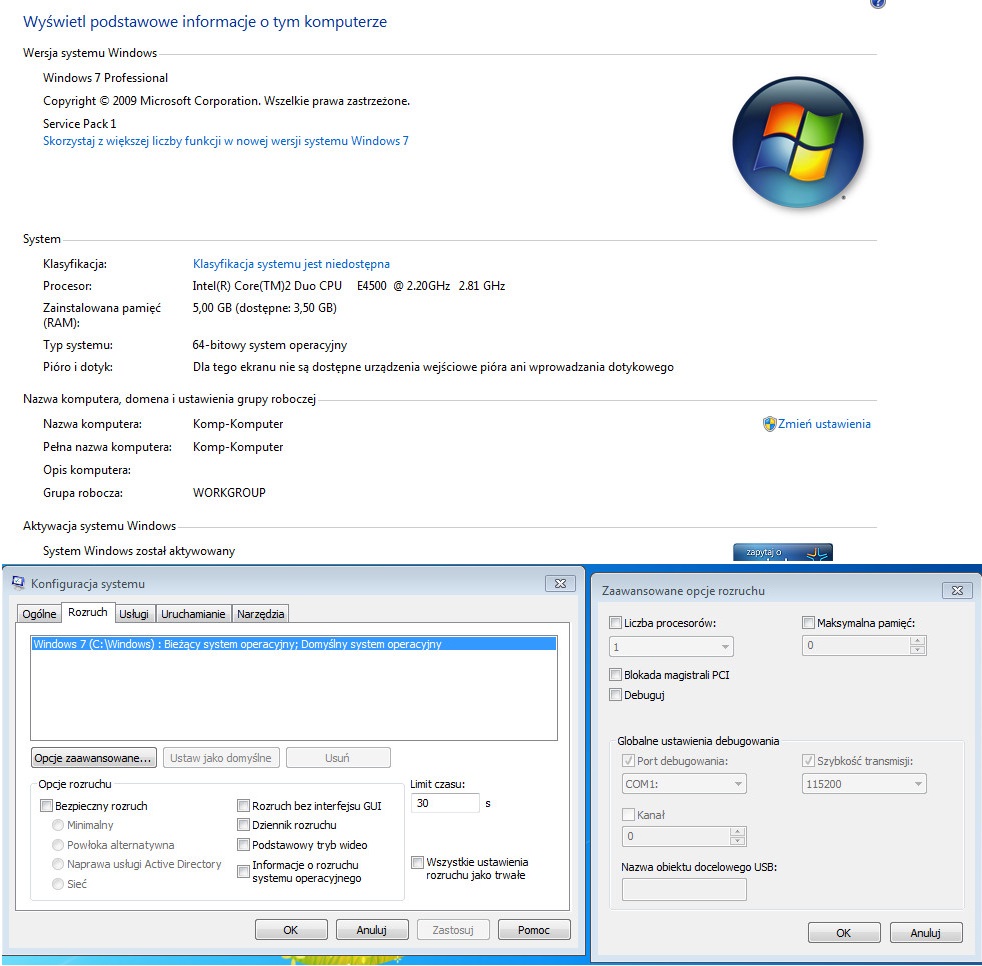Click the 'Service Pack 1' text
This screenshot has width=982, height=966.
pos(80,123)
